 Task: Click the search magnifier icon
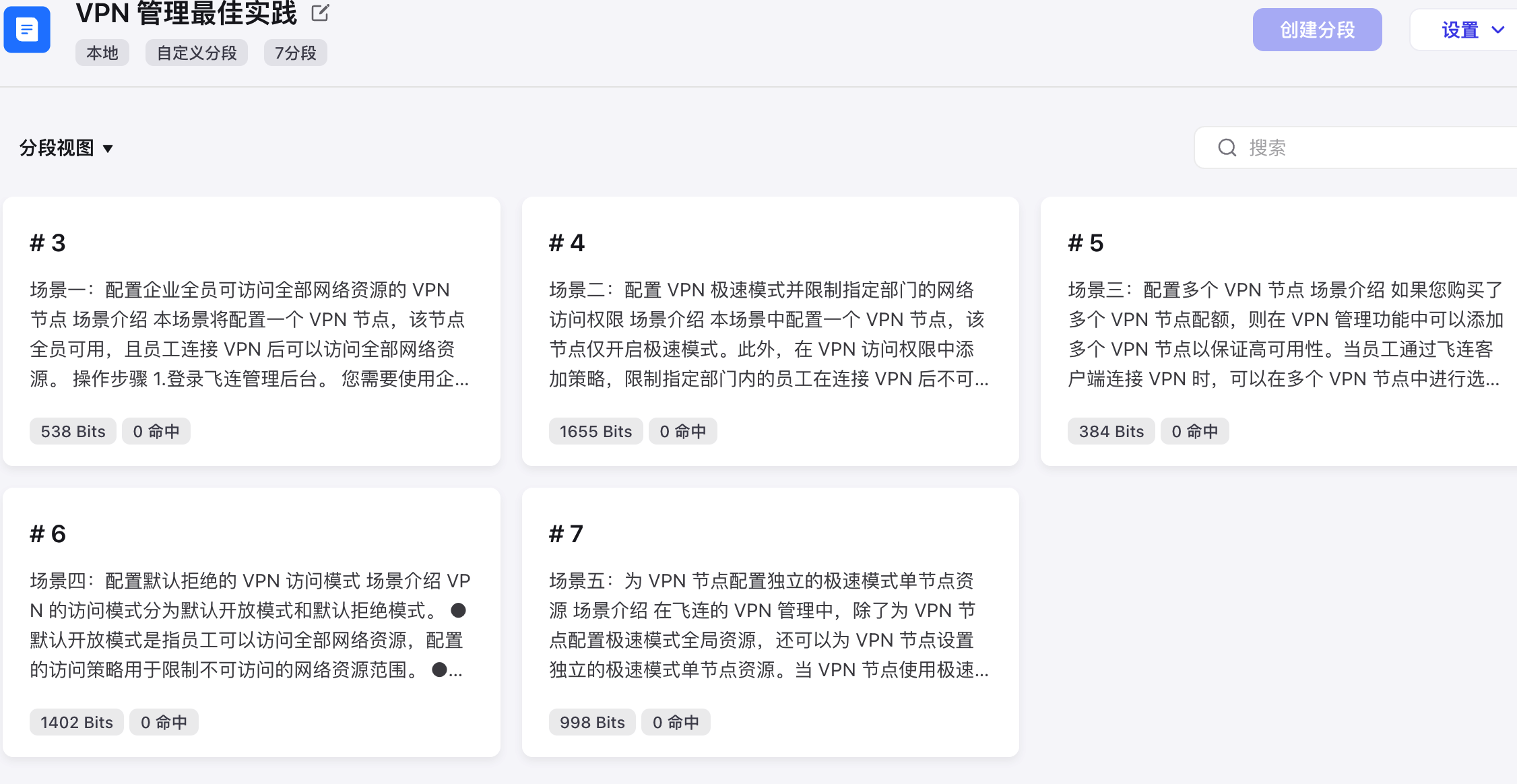(x=1227, y=148)
